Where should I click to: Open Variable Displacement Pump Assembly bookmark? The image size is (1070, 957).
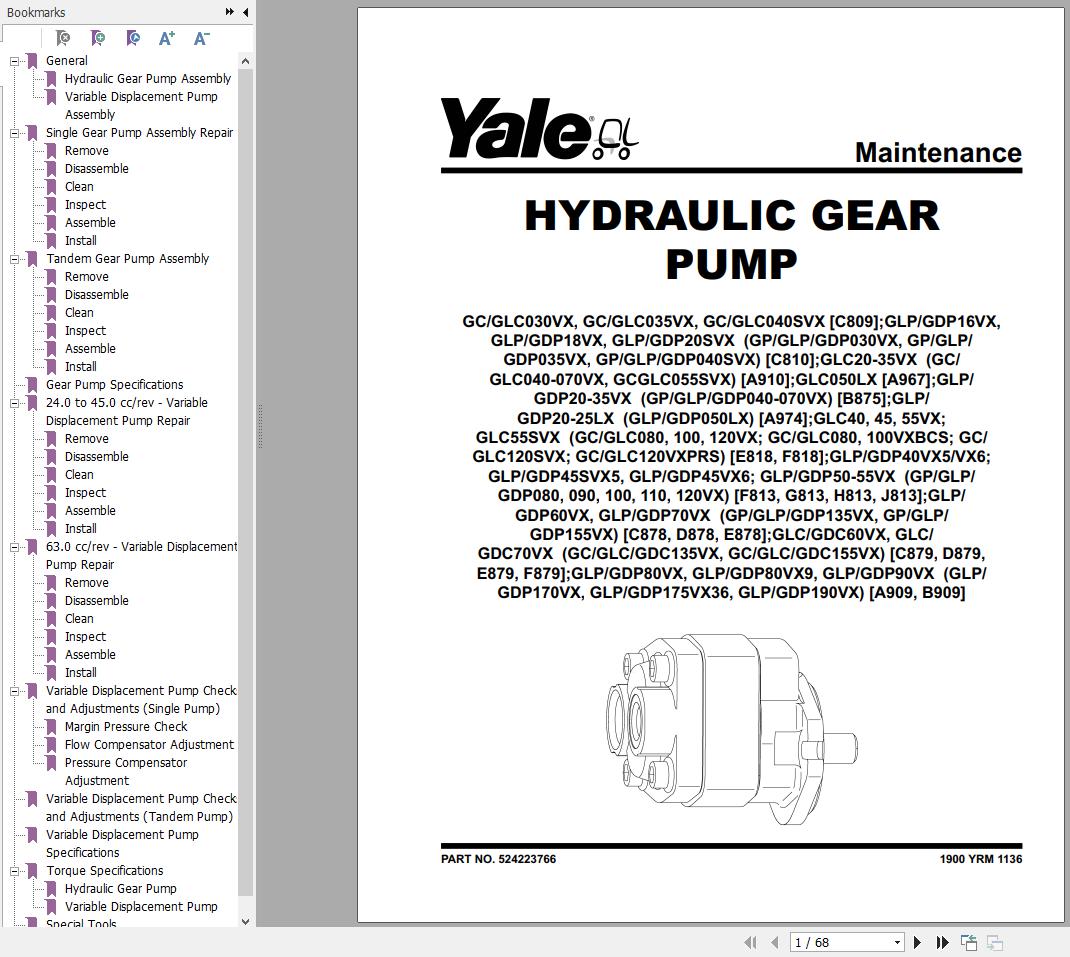141,106
